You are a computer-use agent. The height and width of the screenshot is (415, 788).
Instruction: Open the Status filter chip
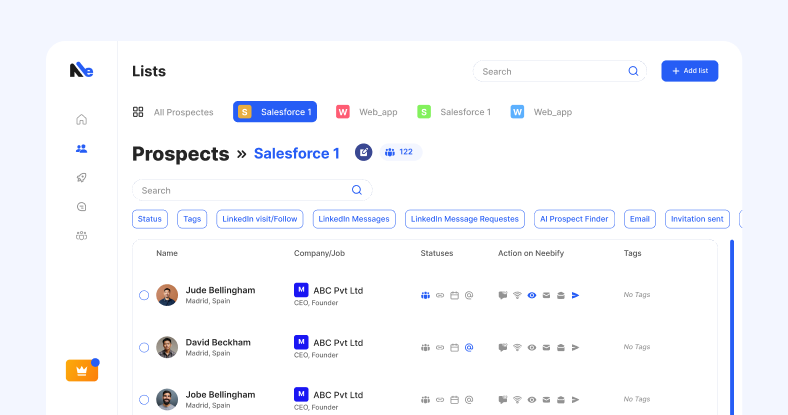150,219
